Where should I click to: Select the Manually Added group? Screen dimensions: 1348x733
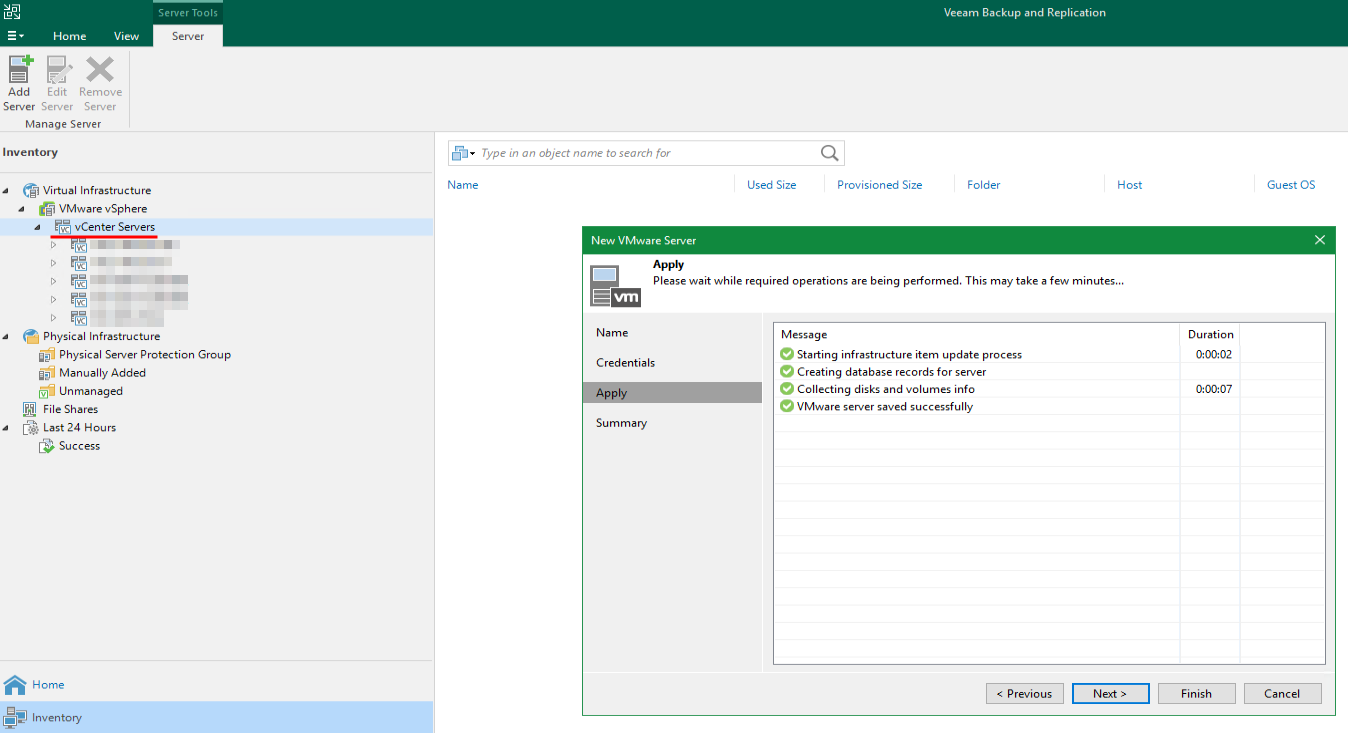[102, 373]
